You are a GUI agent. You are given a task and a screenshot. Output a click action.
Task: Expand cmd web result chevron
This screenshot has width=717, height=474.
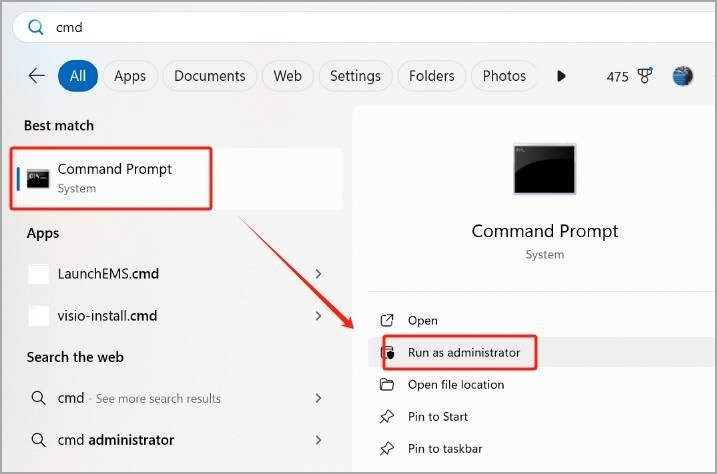pyautogui.click(x=318, y=398)
